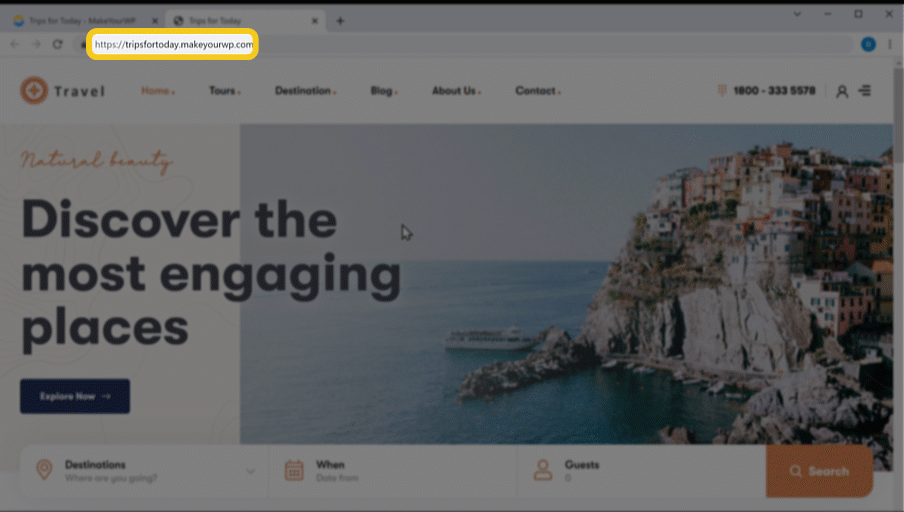The height and width of the screenshot is (512, 904).
Task: Expand the Destinations dropdown
Action: pos(250,470)
